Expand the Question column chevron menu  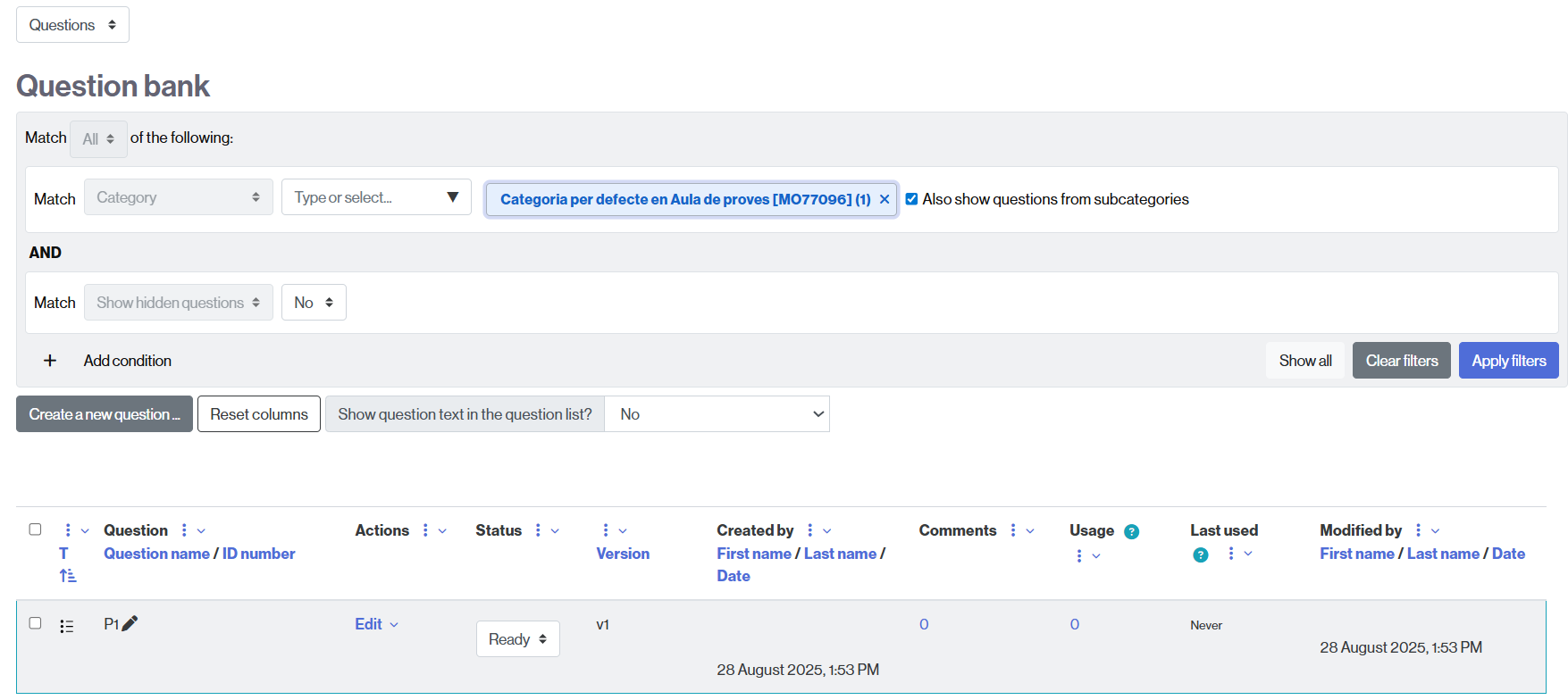click(201, 531)
